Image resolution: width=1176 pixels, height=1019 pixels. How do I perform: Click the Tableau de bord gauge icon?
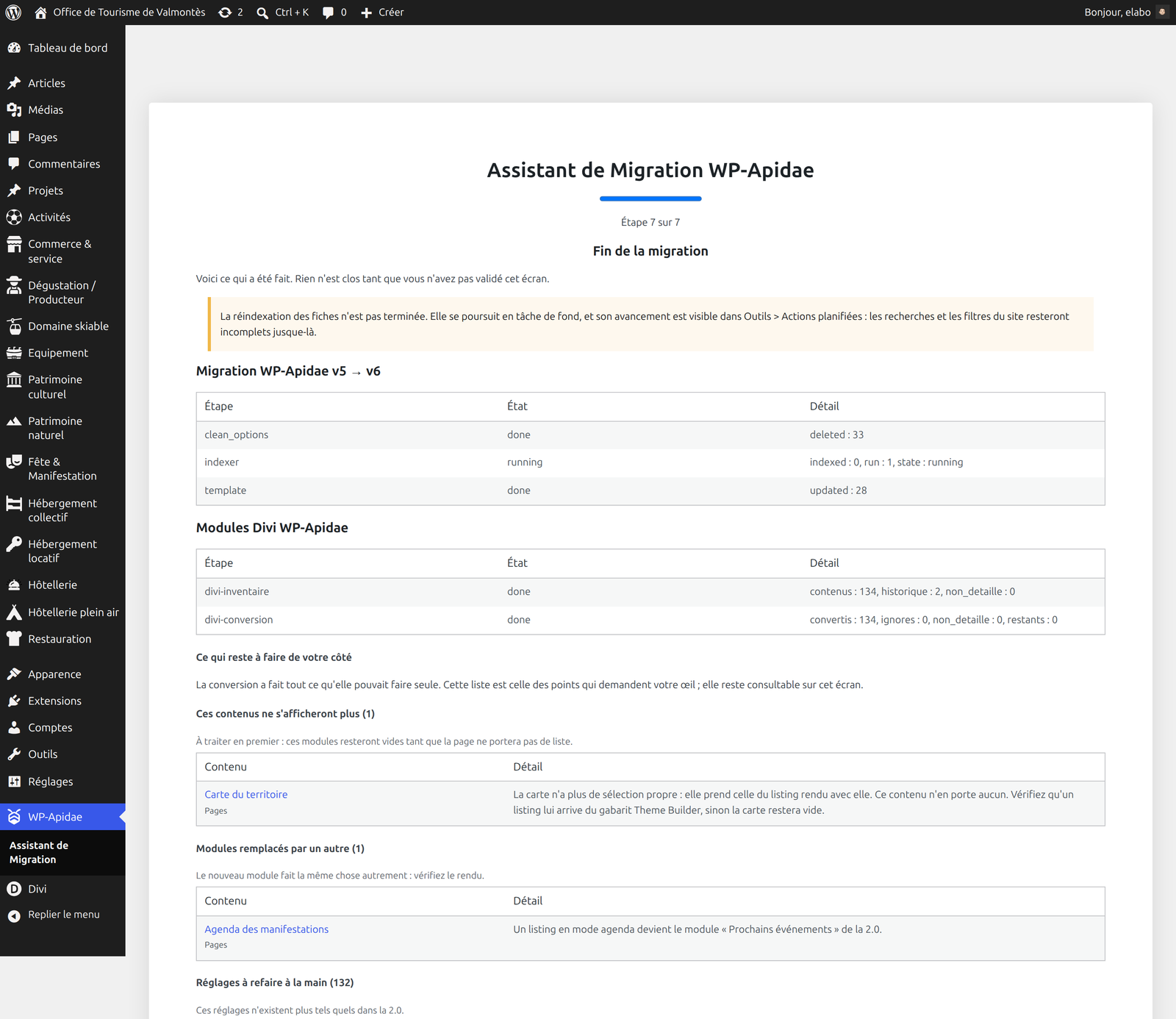pos(14,48)
